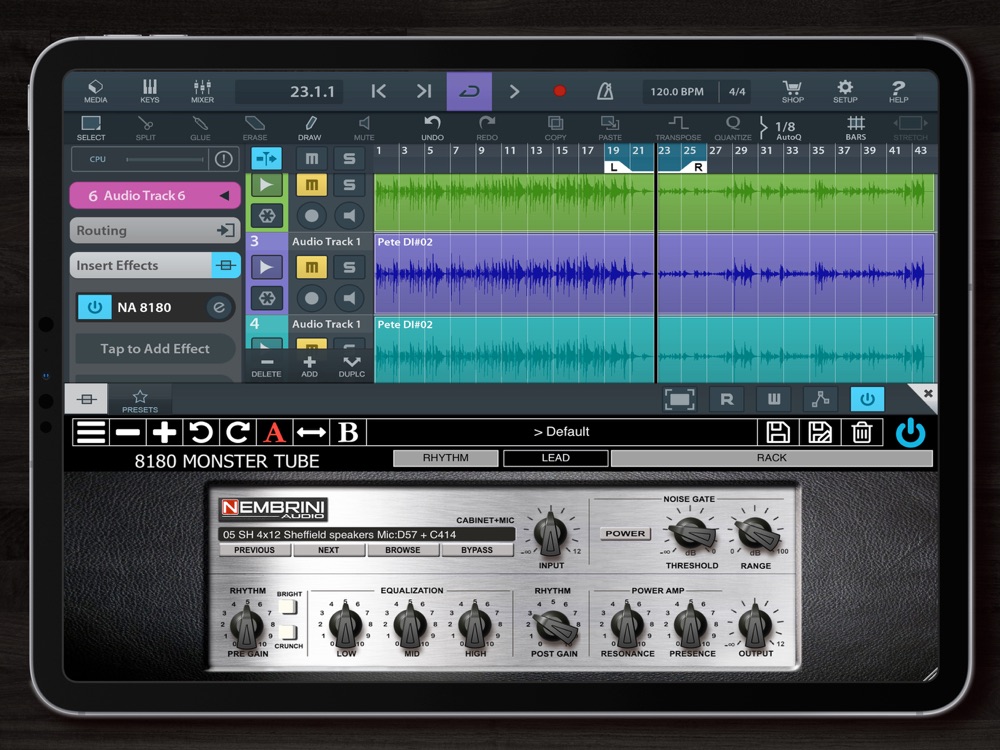Start playback with play button
Viewport: 1000px width, 750px height.
click(x=514, y=91)
